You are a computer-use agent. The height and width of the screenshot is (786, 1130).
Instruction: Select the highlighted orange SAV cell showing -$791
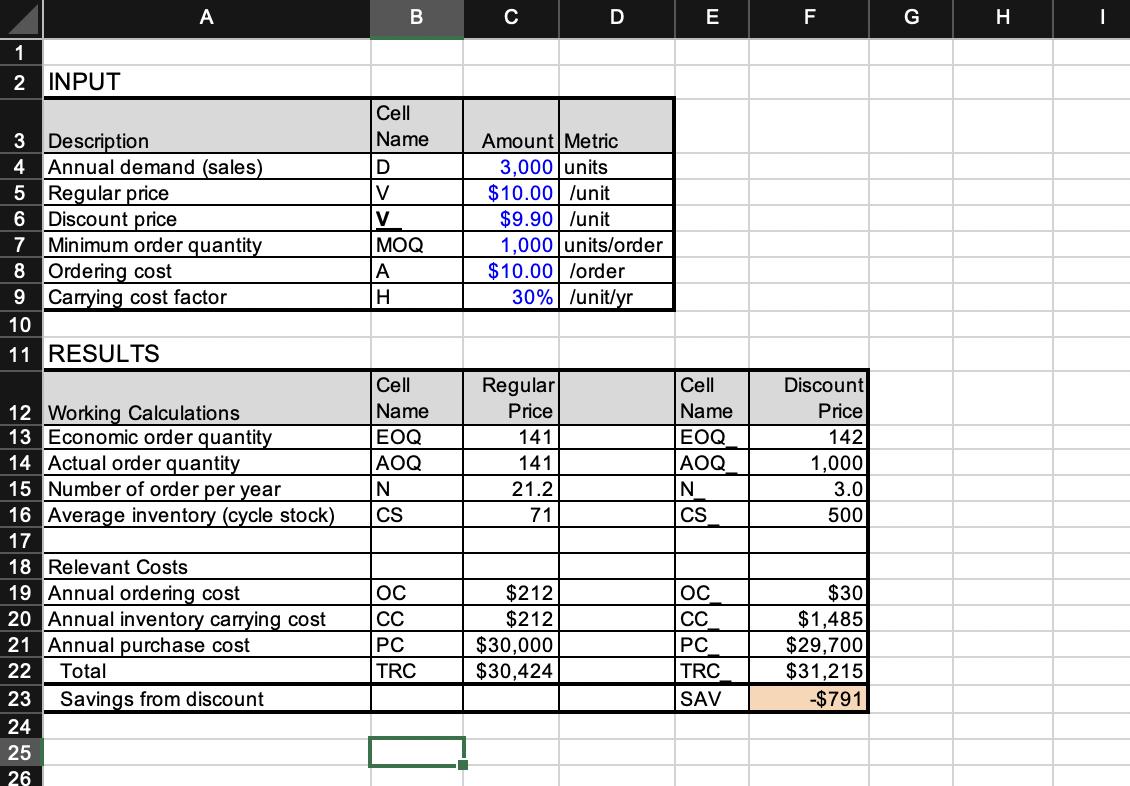click(x=808, y=698)
